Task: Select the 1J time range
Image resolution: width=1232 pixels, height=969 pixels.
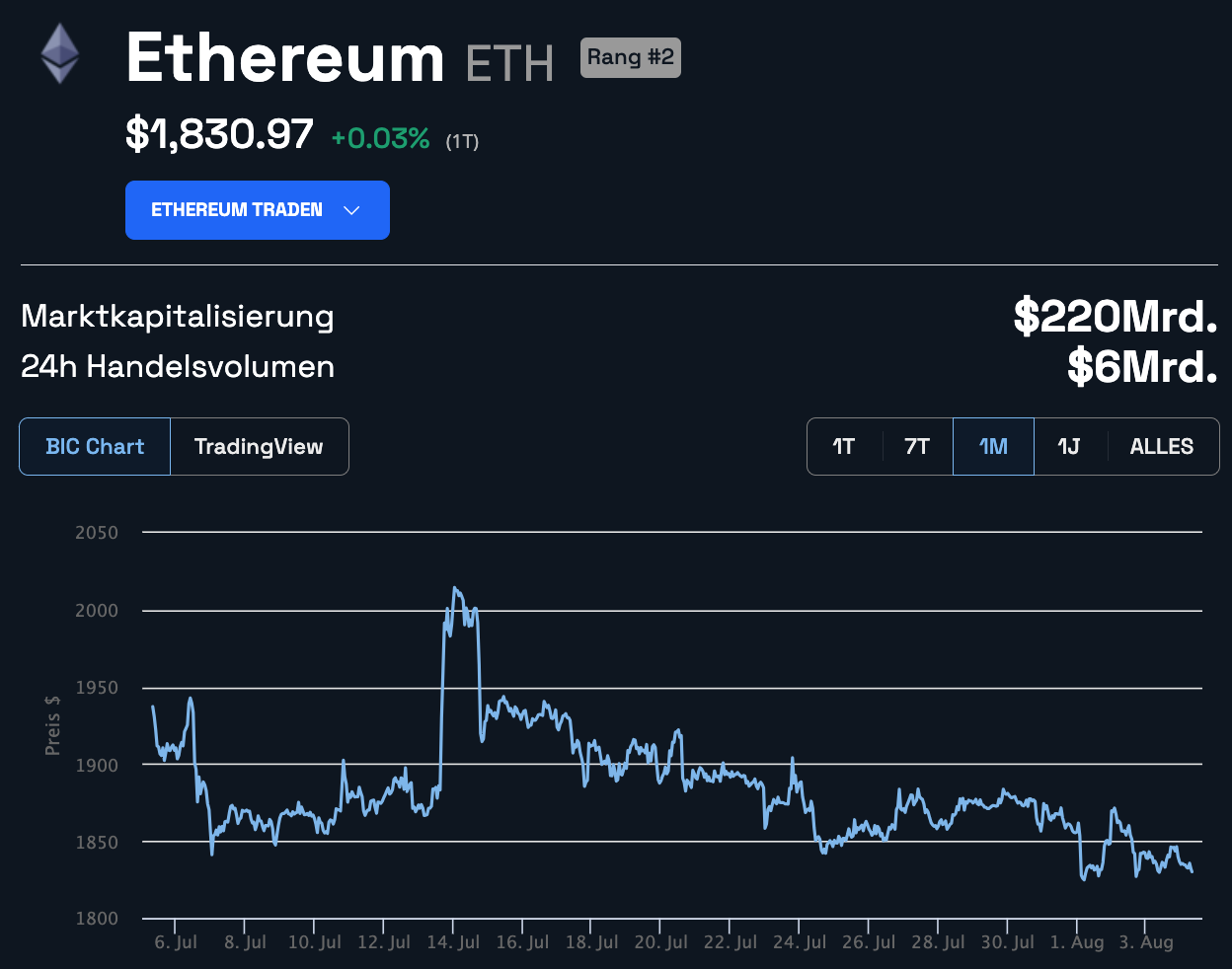Action: (1069, 447)
